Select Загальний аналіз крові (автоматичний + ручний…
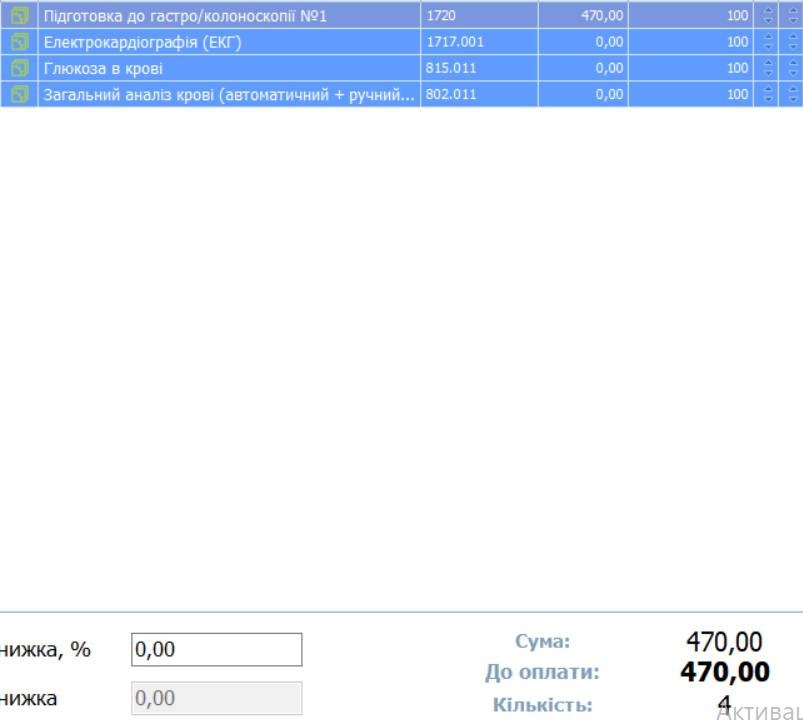 click(229, 95)
